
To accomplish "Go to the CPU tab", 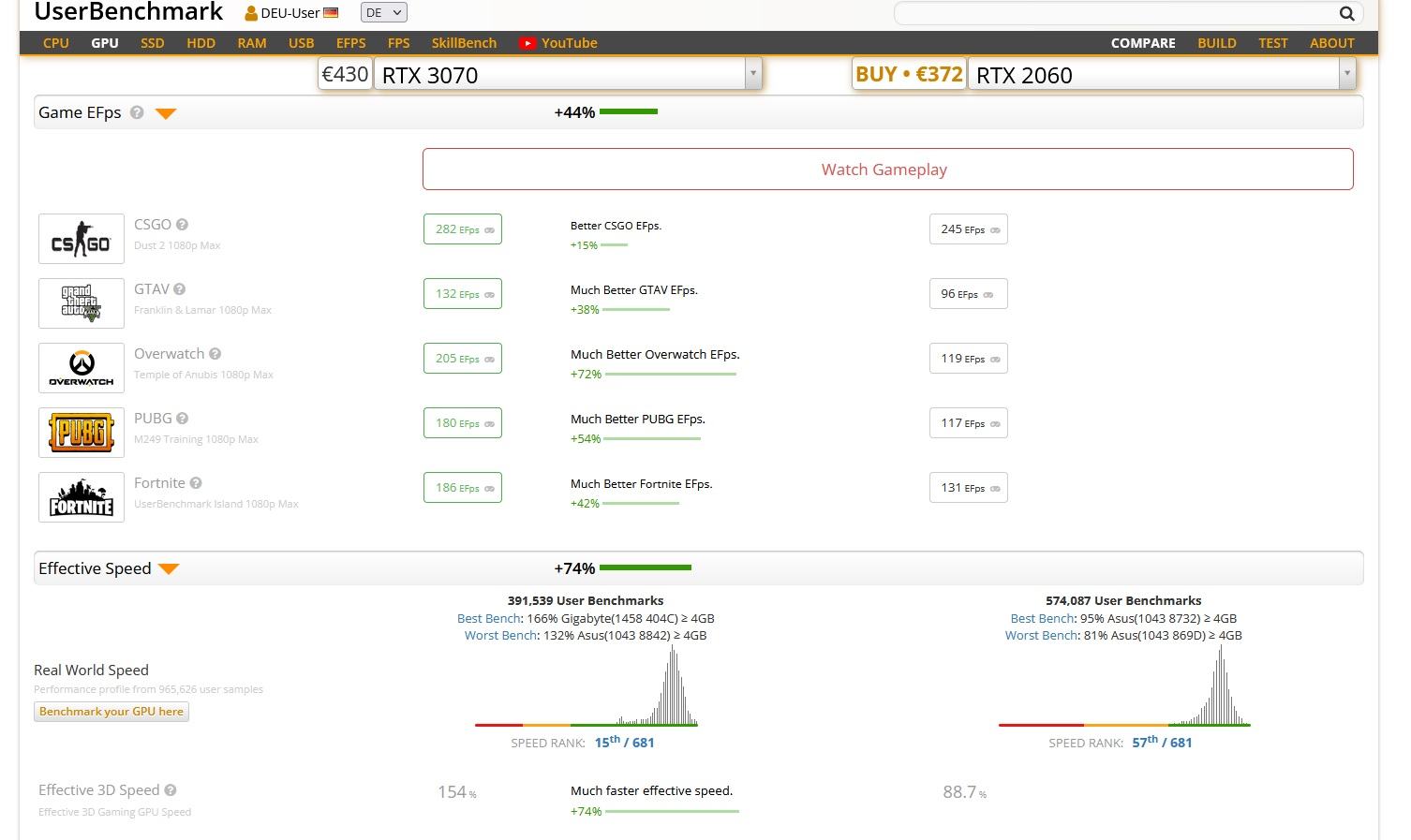I will click(56, 43).
